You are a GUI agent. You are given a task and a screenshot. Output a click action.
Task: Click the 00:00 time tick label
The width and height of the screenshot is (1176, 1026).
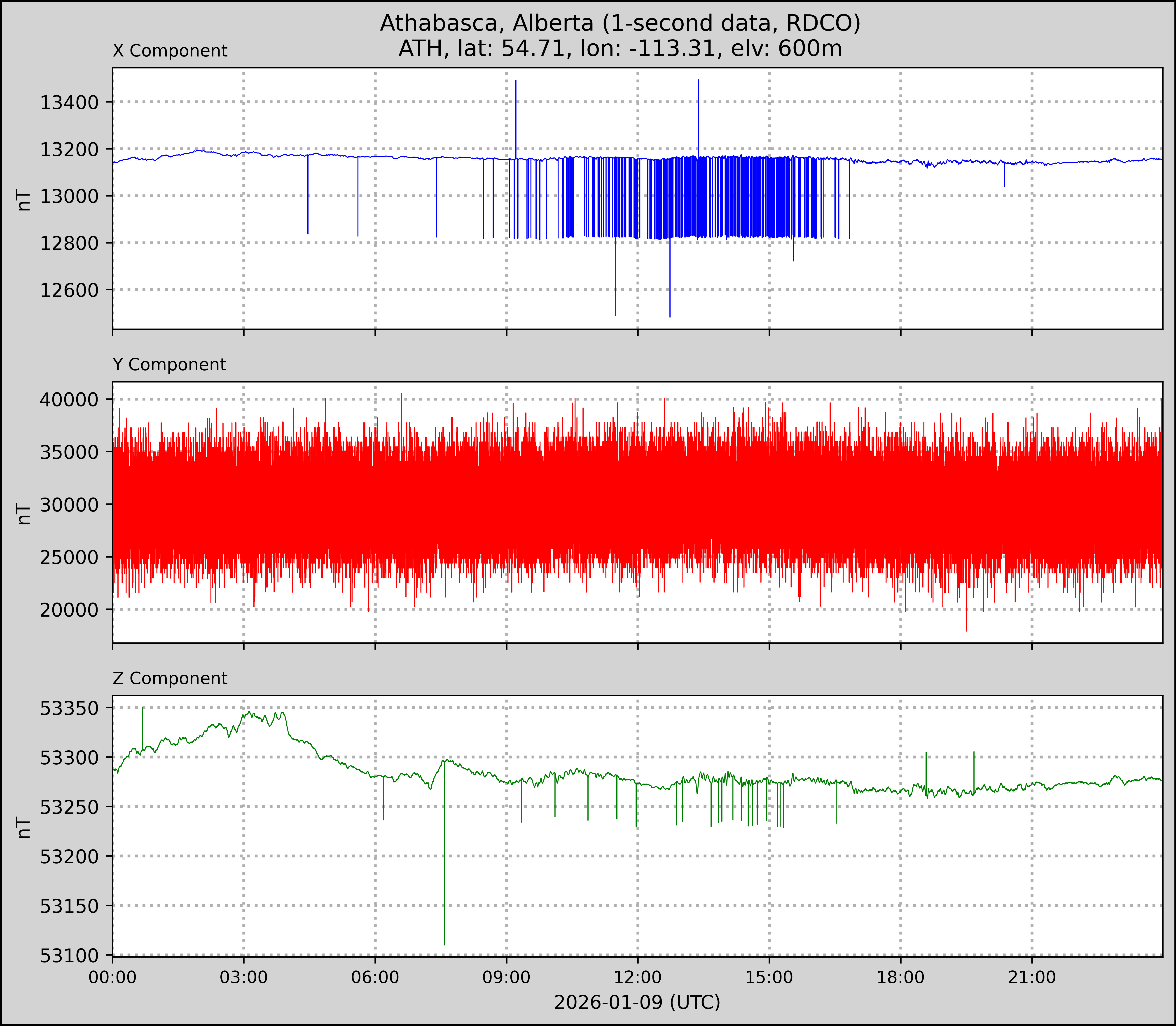coord(113,977)
